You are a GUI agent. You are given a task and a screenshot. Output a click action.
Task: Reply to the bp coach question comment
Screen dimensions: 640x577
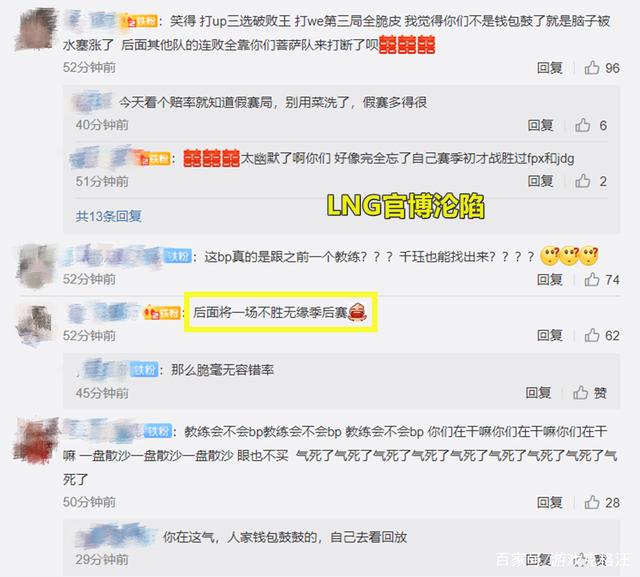[x=549, y=279]
